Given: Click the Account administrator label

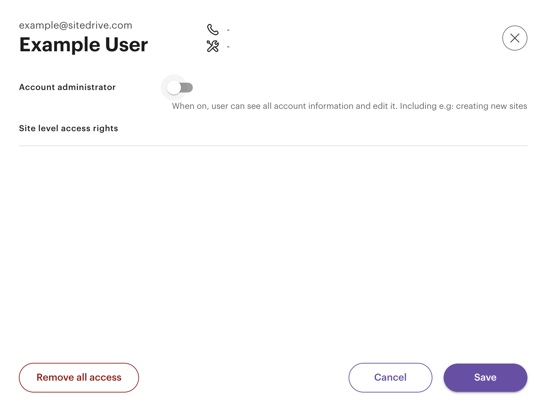Looking at the screenshot, I should click(x=67, y=87).
